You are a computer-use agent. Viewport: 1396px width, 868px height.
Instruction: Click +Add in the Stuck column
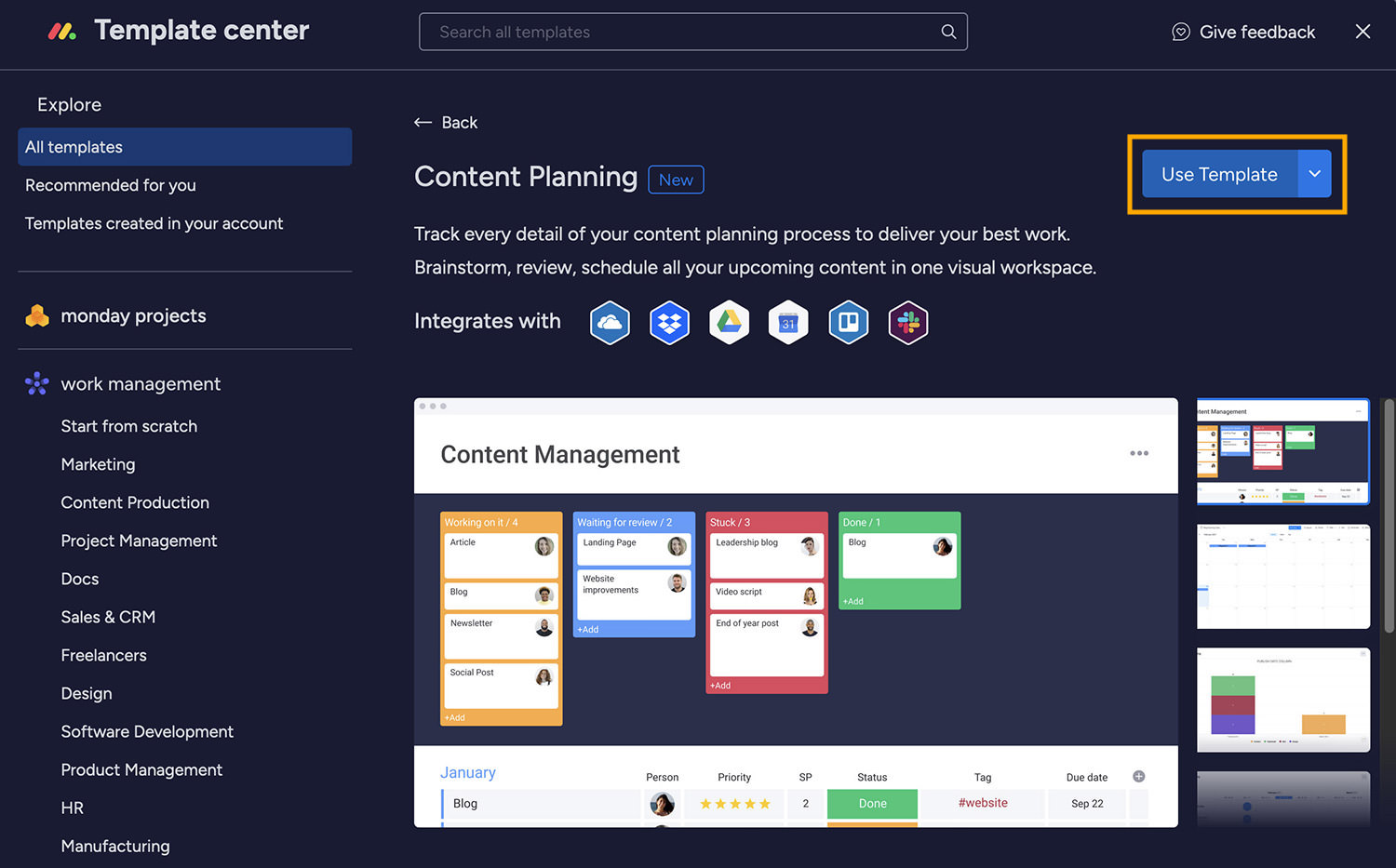720,686
